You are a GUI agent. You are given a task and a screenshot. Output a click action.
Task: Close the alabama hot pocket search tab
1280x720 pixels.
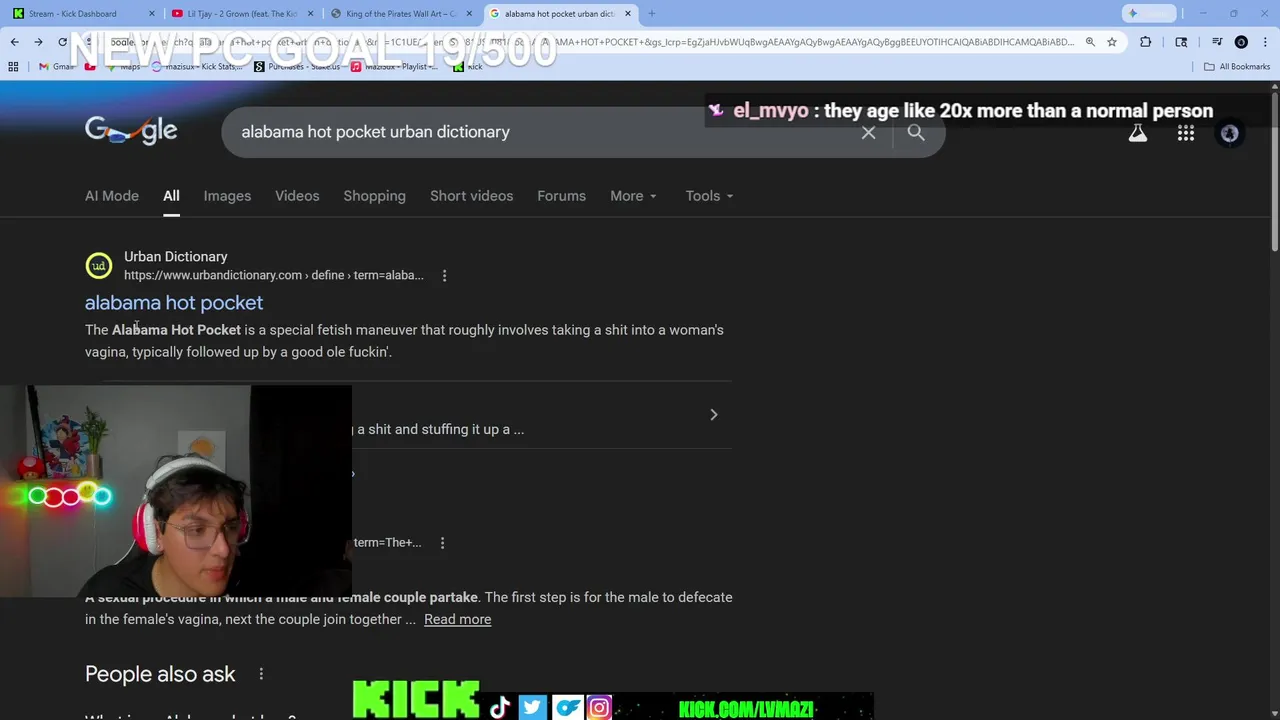coord(628,14)
